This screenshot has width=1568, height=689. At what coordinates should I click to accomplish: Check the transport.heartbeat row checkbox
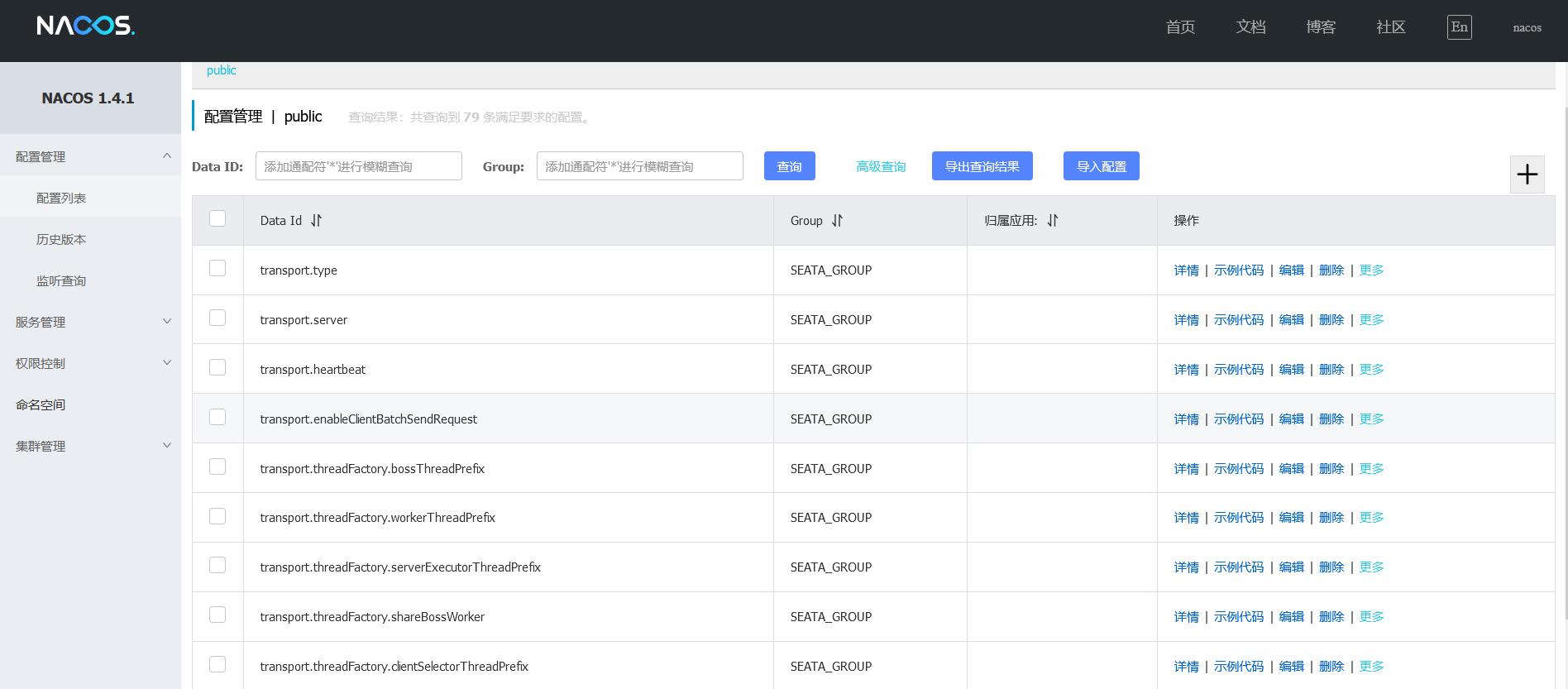(x=218, y=367)
